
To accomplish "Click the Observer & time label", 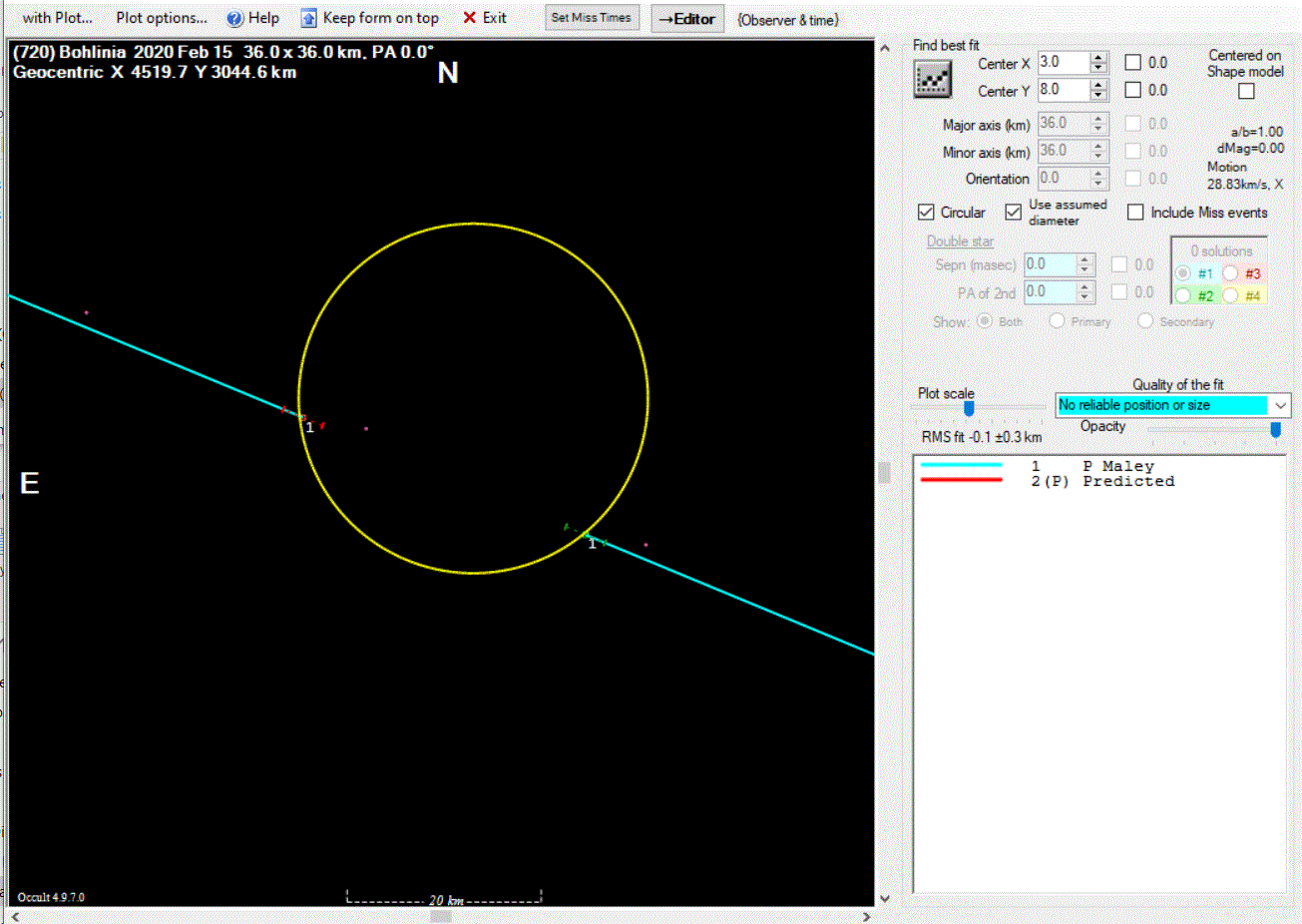I will [x=787, y=20].
